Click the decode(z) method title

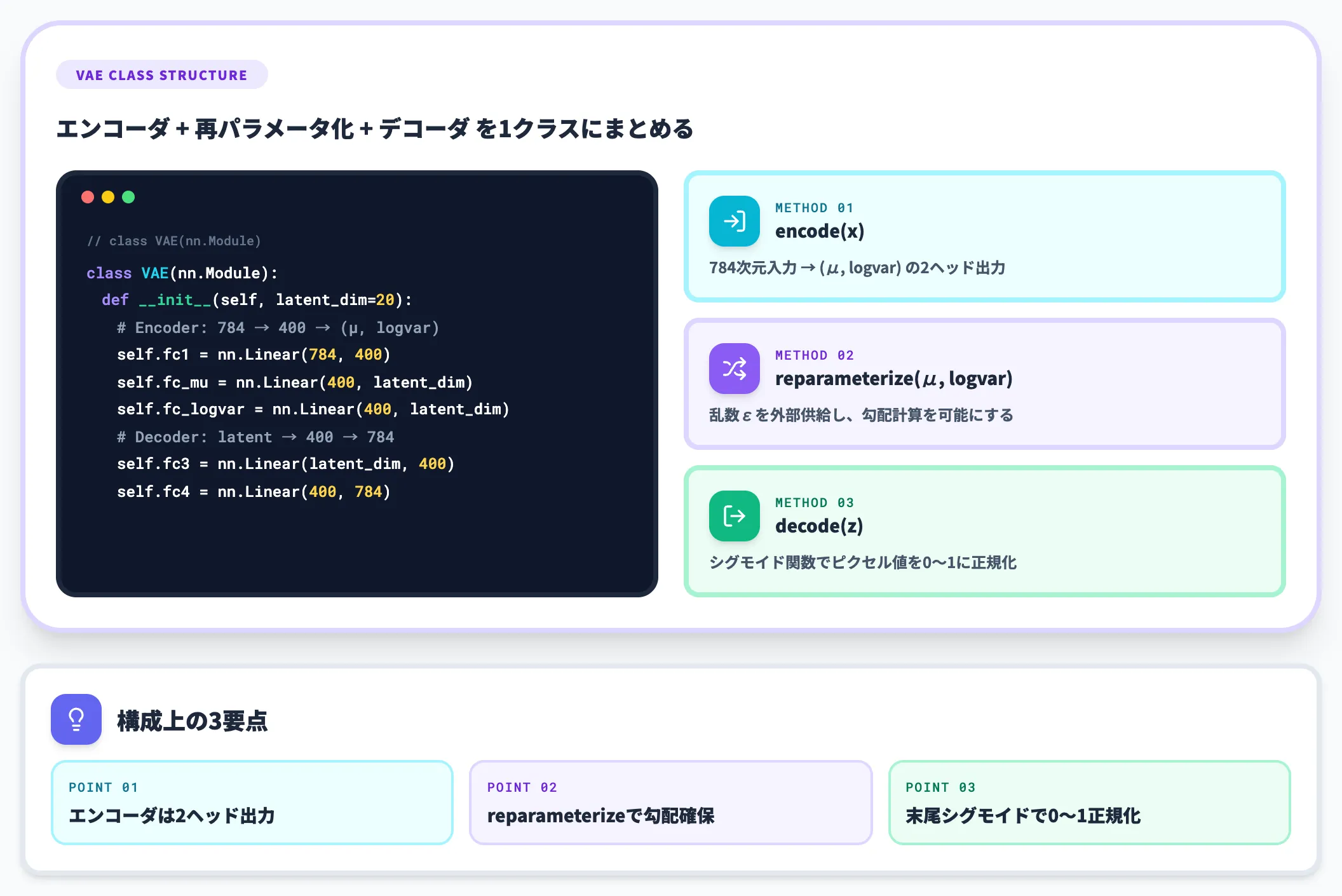[819, 526]
